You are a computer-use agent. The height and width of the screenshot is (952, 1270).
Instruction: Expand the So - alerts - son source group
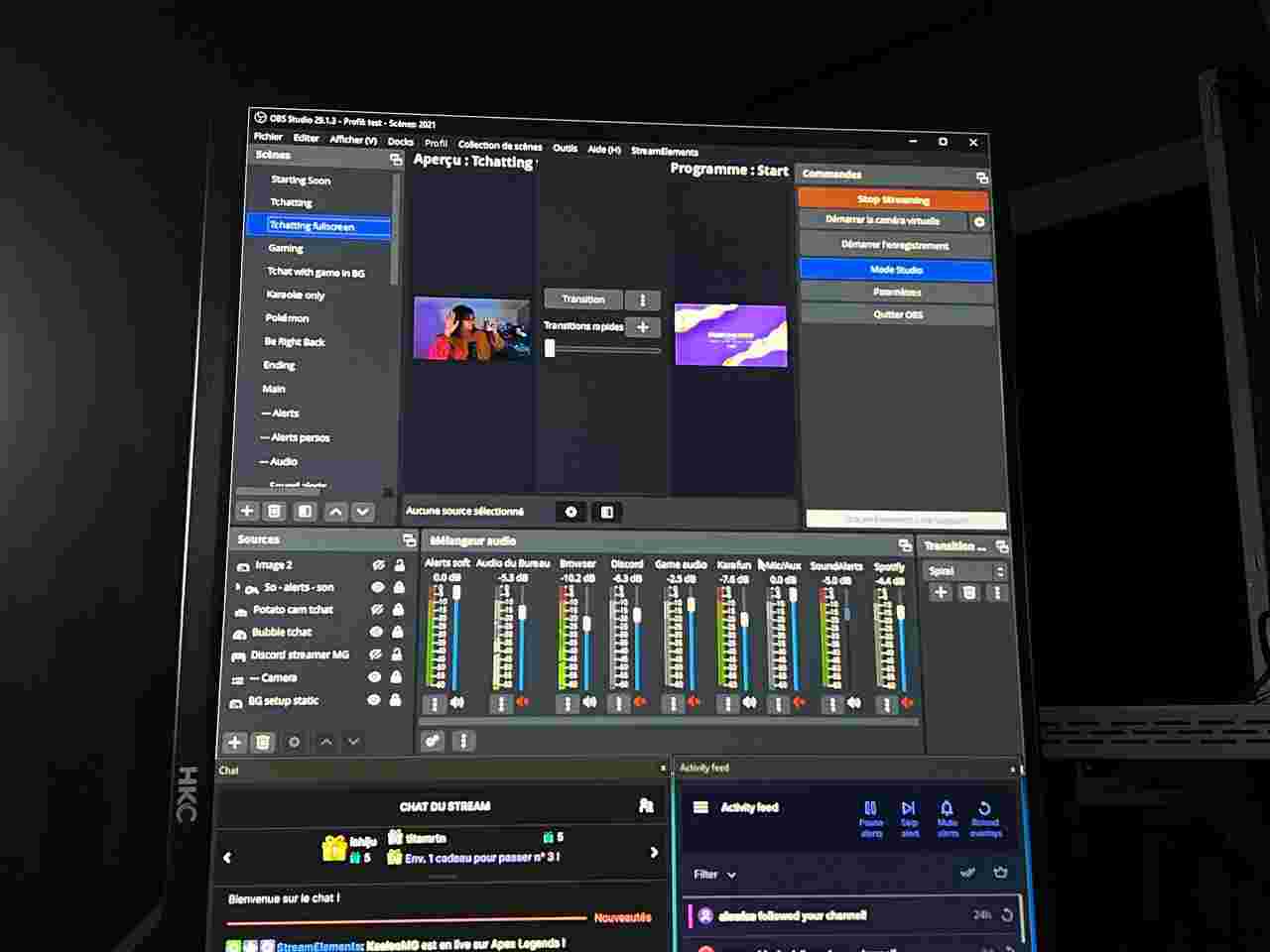(x=237, y=587)
